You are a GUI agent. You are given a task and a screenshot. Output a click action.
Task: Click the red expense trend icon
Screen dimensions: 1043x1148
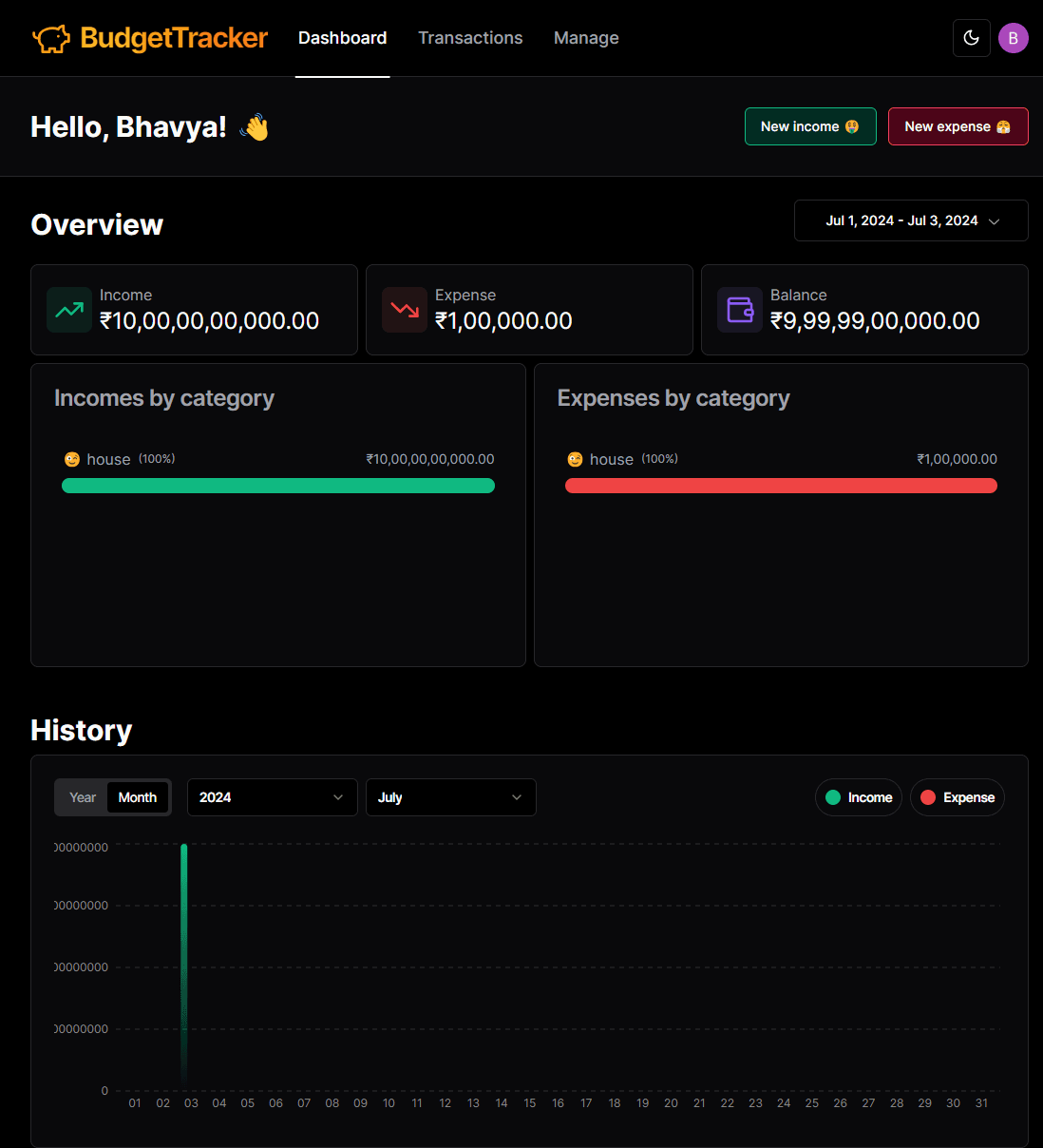click(x=405, y=310)
